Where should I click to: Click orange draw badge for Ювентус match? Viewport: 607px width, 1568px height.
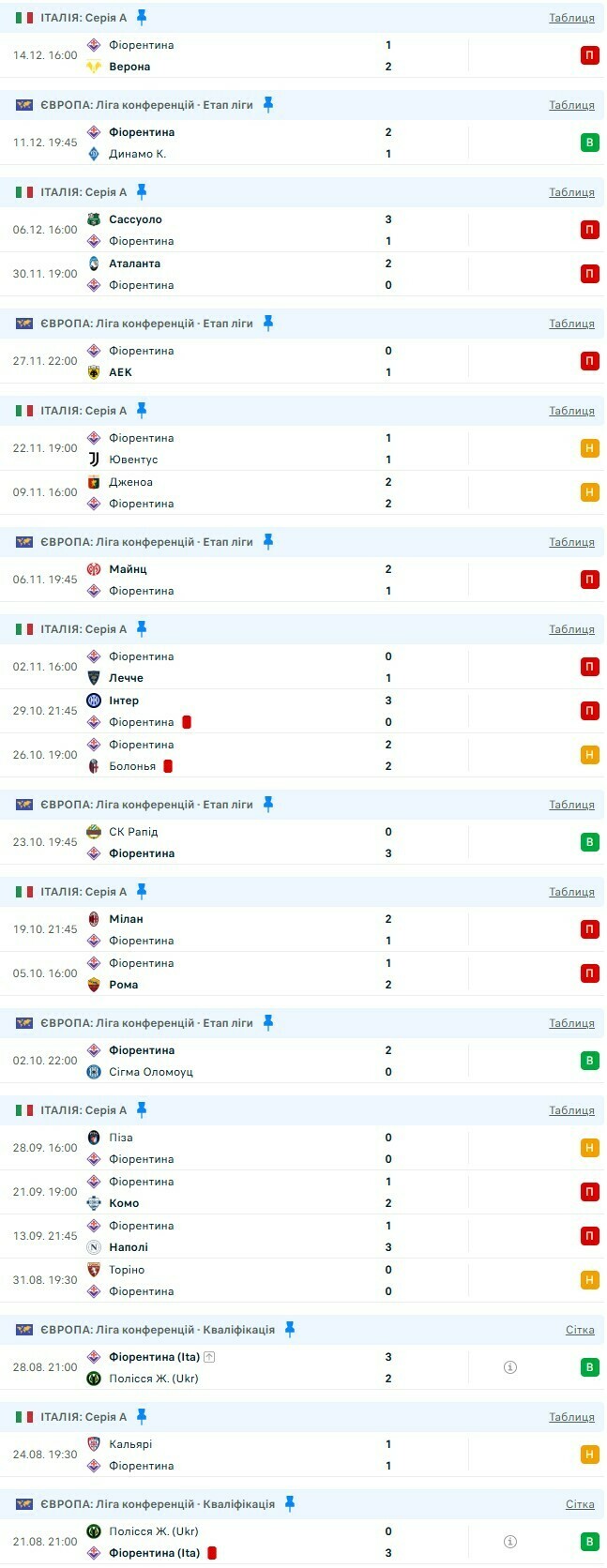click(x=589, y=448)
